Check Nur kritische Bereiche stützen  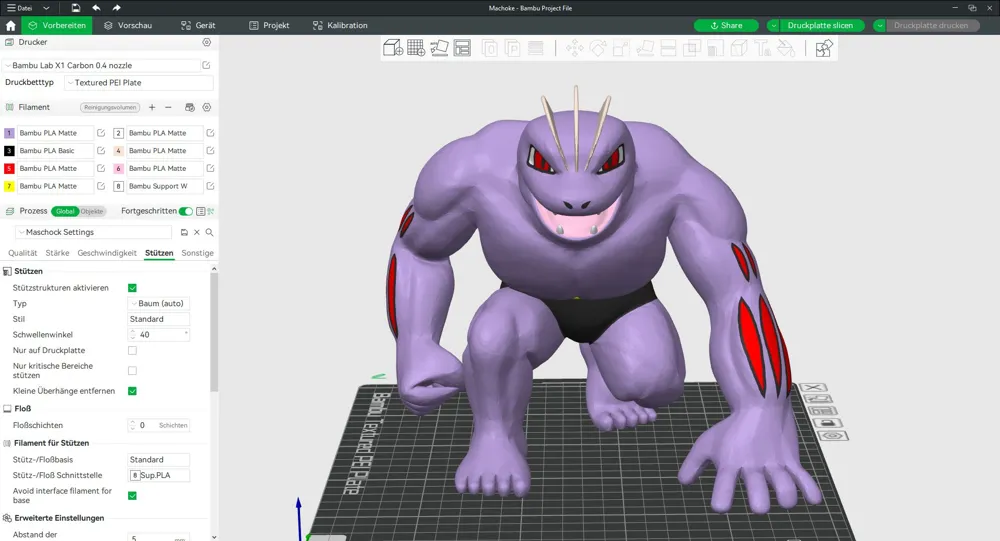pos(132,371)
